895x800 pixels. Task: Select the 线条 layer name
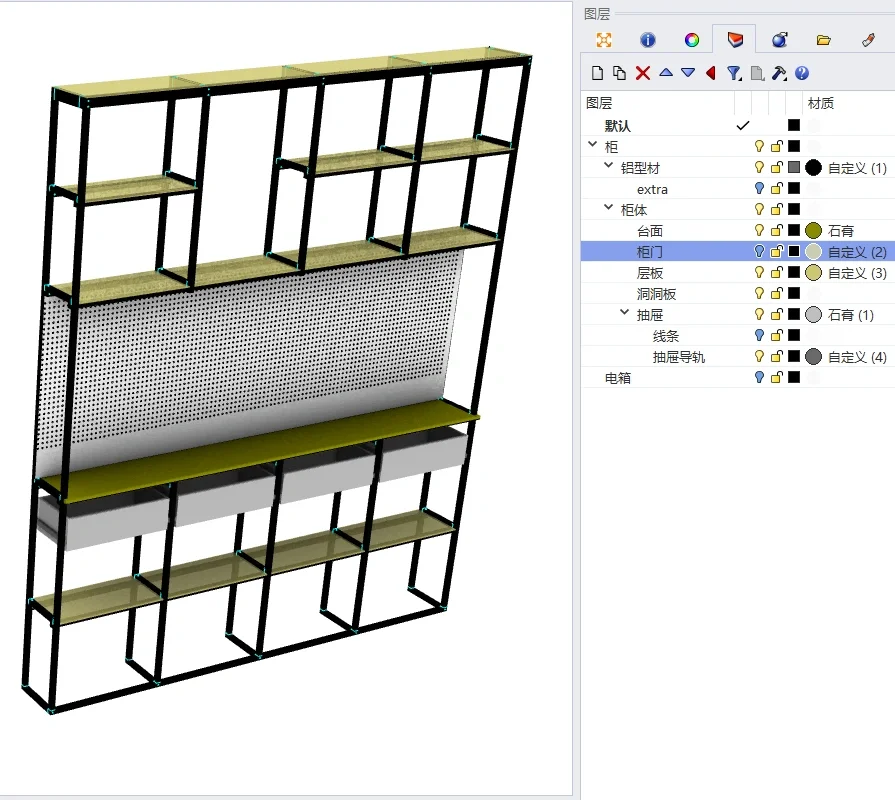click(x=666, y=336)
